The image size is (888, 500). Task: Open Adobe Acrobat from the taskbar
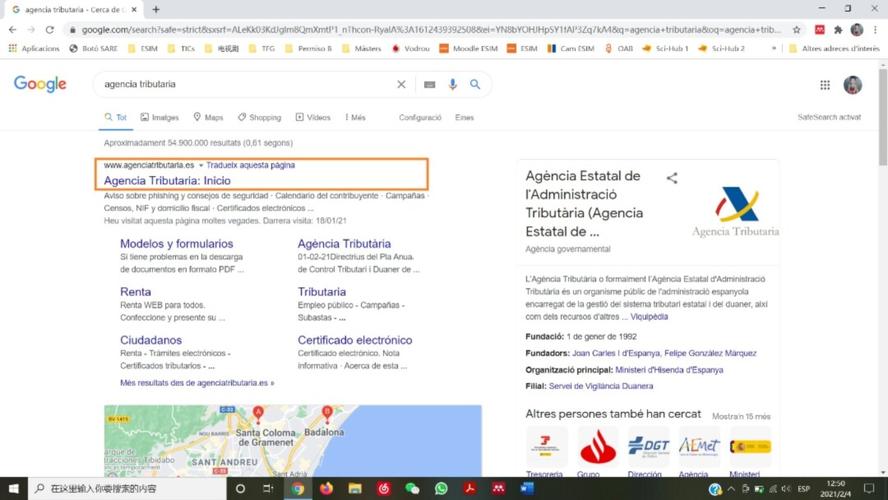(x=469, y=488)
